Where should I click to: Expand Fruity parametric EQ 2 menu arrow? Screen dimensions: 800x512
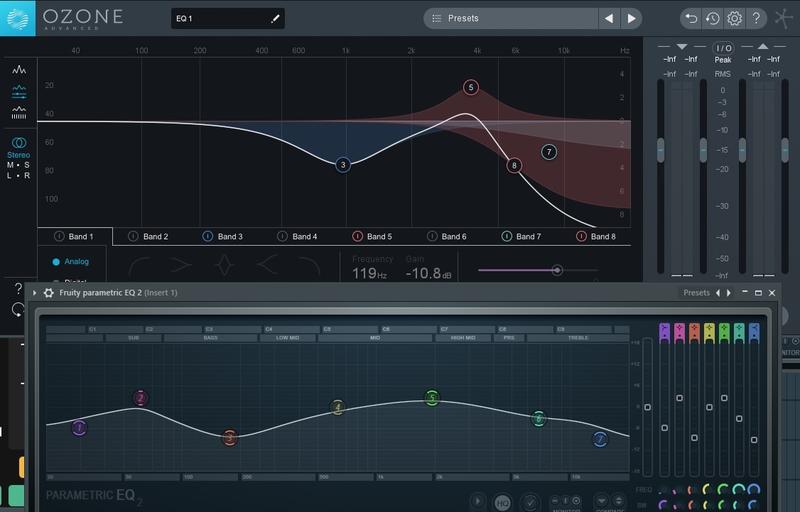tap(34, 293)
